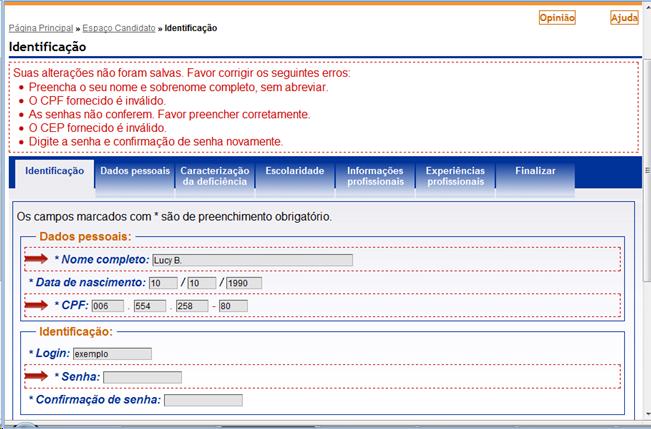Click the '* Confirmação de senha:' label

pyautogui.click(x=95, y=400)
